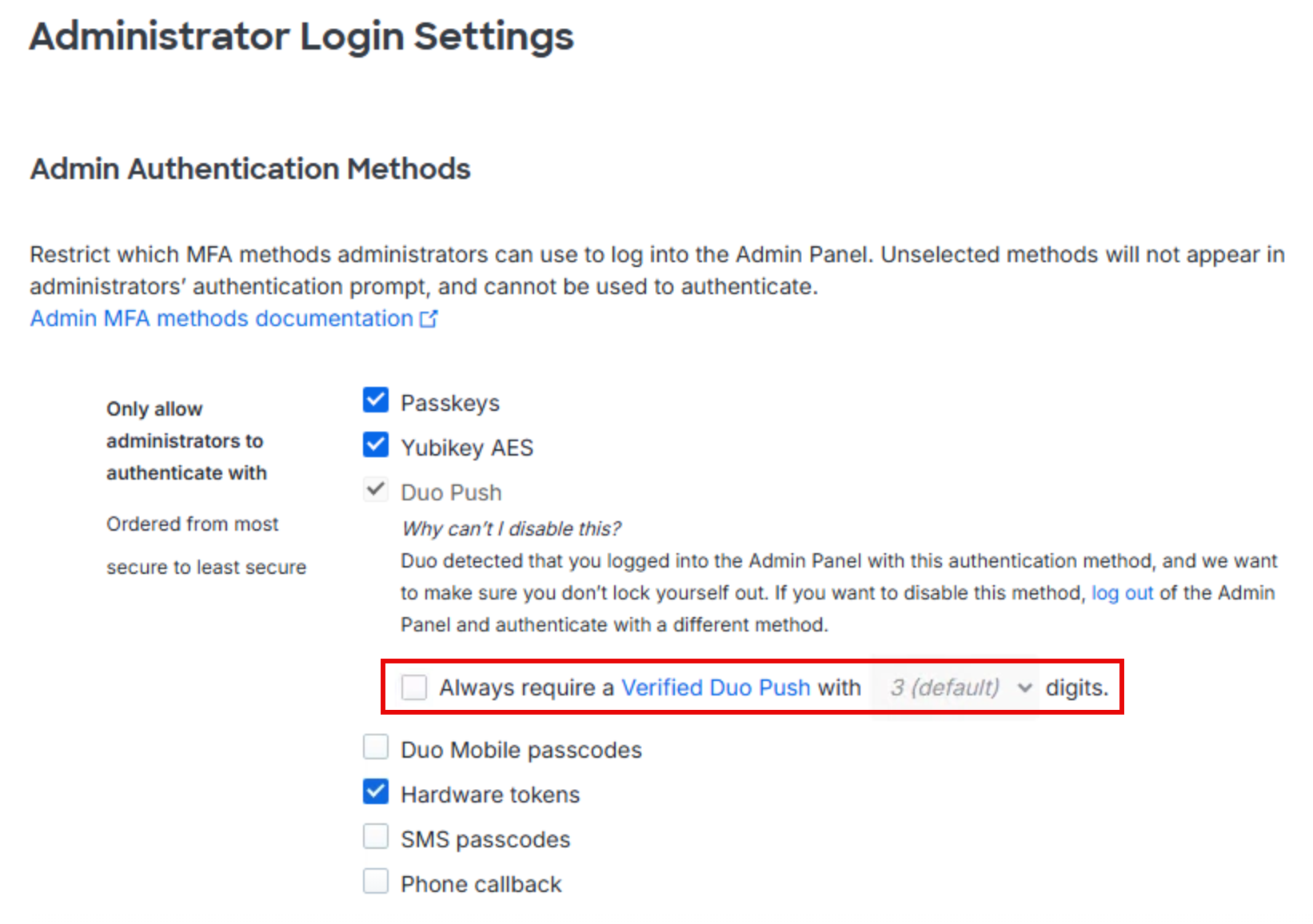Uncheck the Passkeys checkbox
This screenshot has width=1313, height=924.
click(376, 400)
